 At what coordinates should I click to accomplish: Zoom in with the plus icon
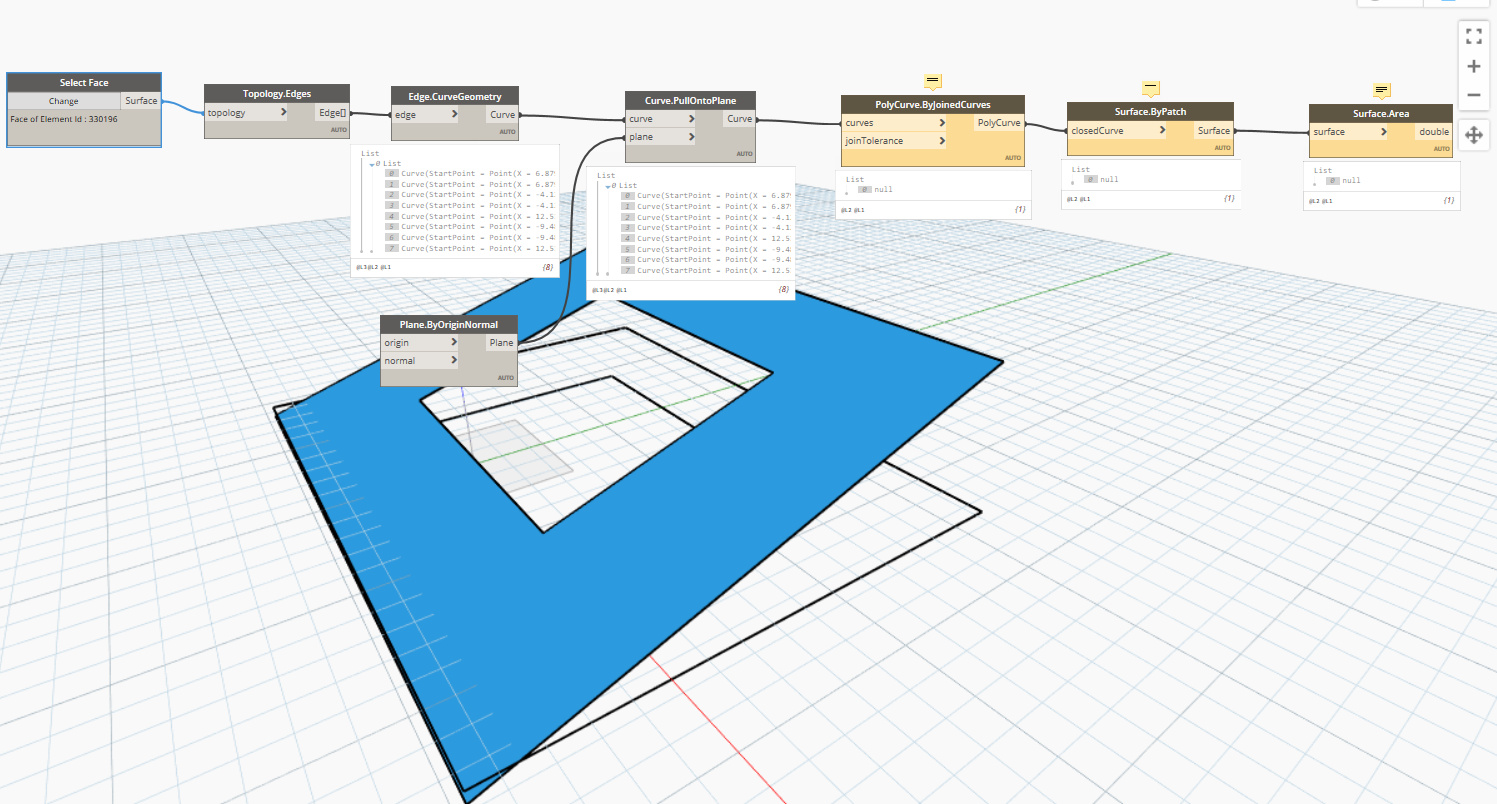1473,66
